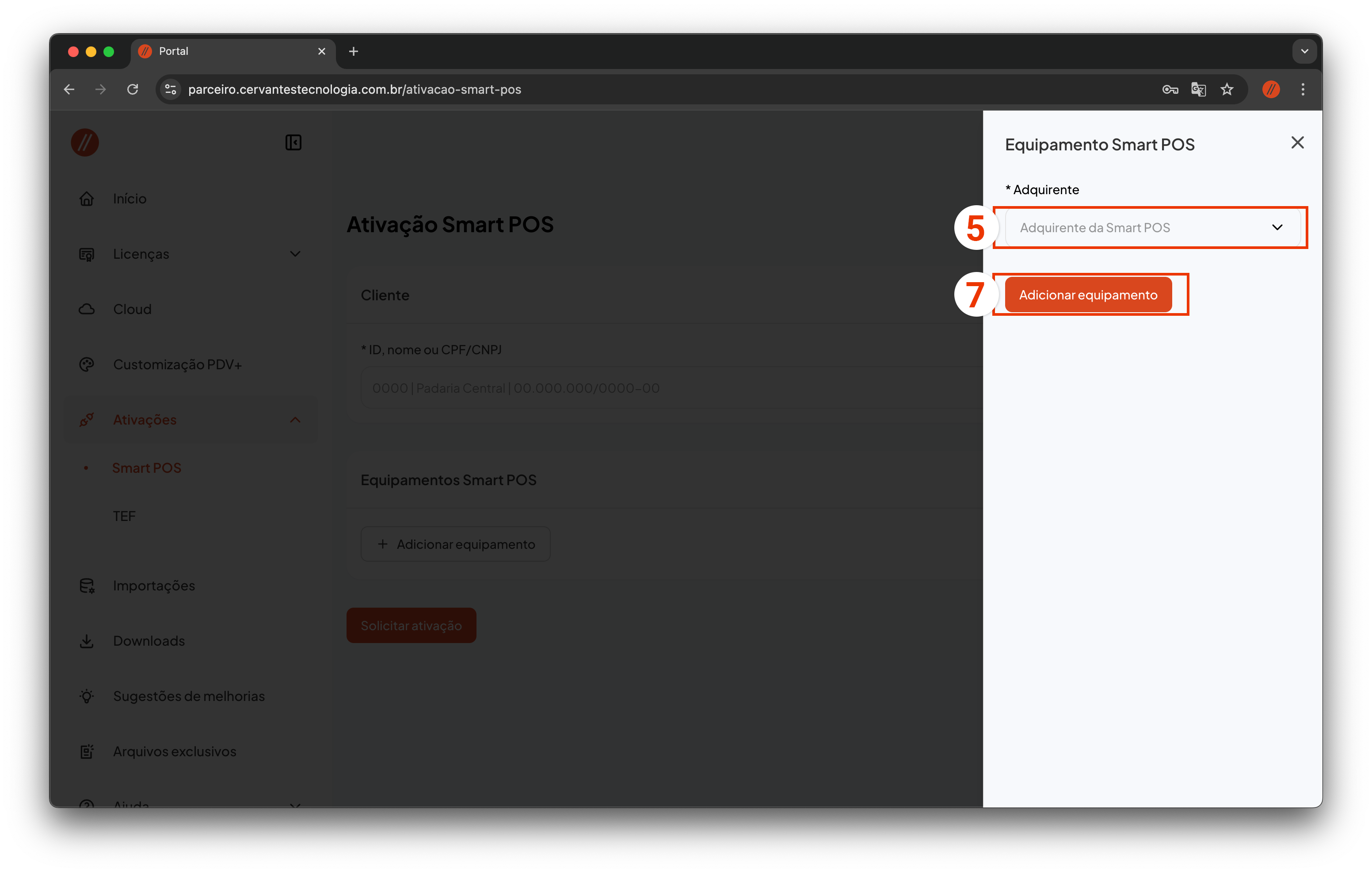Click the Ativações plug icon

87,420
